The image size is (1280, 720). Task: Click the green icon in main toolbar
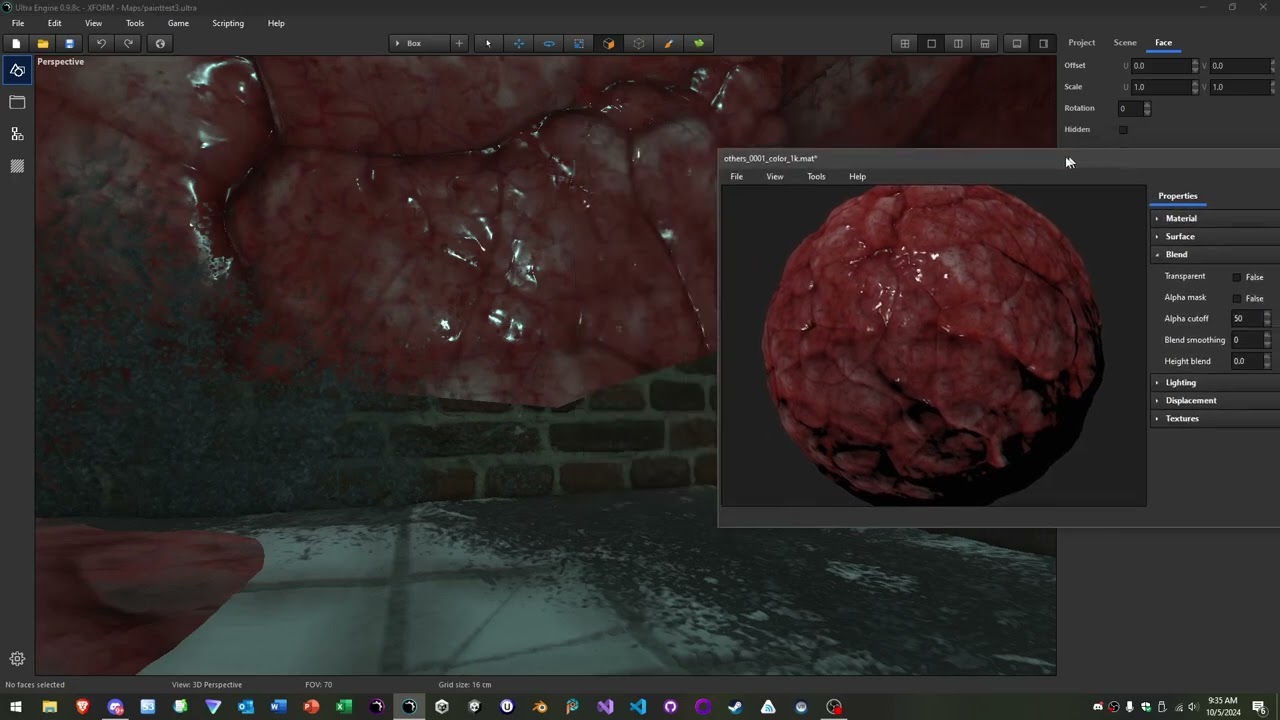point(699,43)
